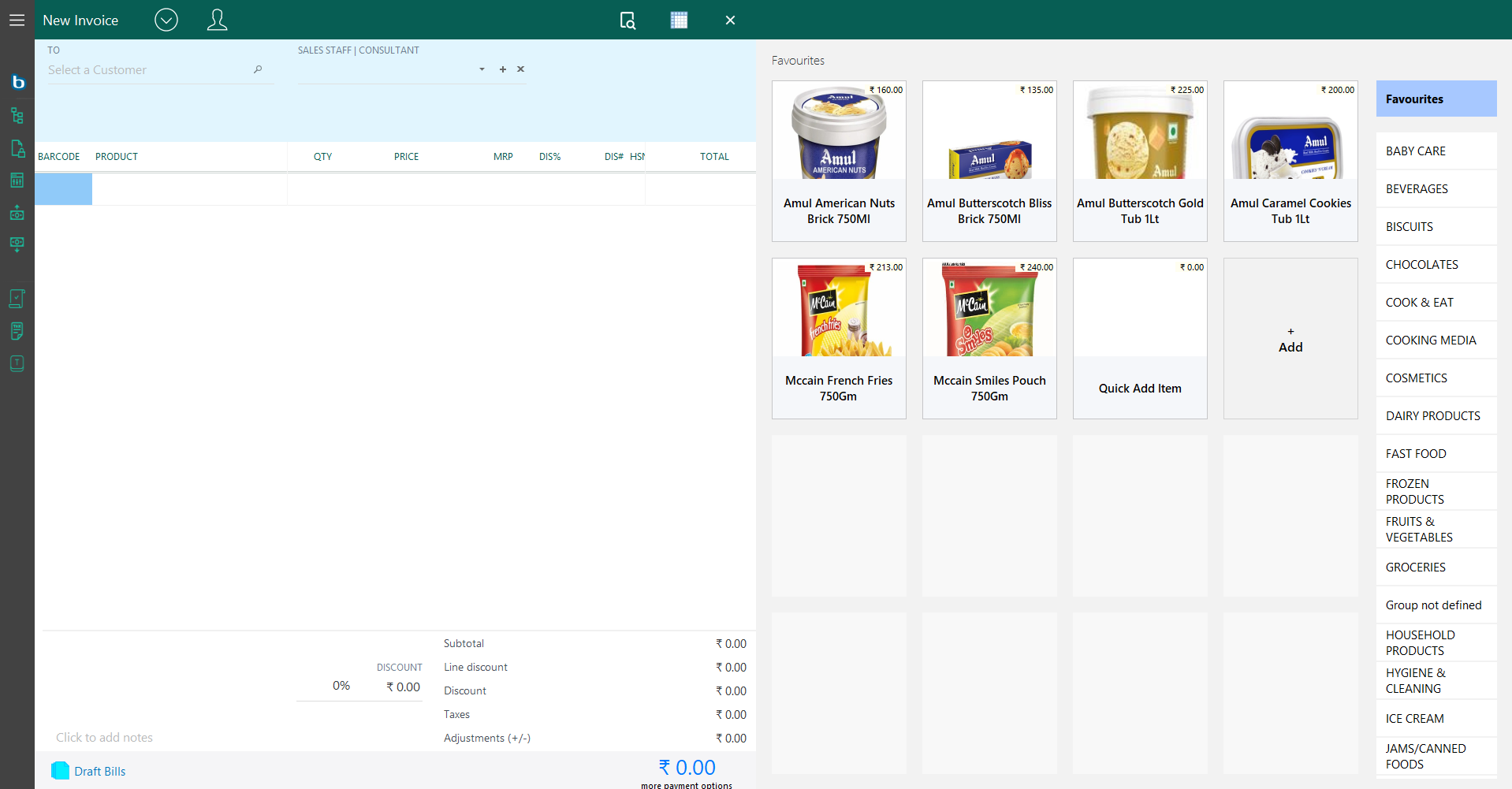The image size is (1512, 789).
Task: Select the CHOCOLATES category
Action: (x=1436, y=264)
